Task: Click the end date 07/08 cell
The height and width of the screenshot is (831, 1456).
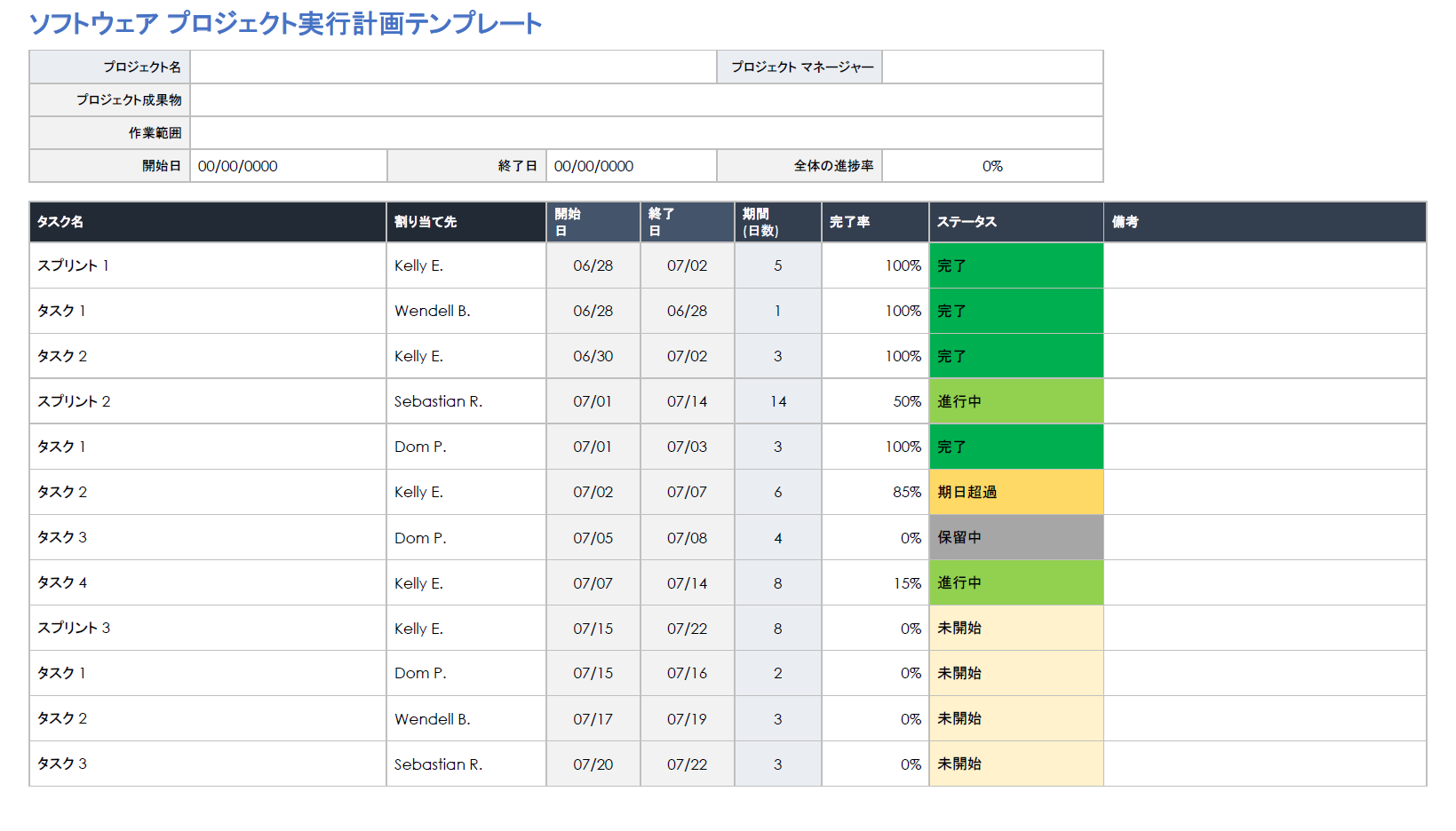Action: coord(688,537)
